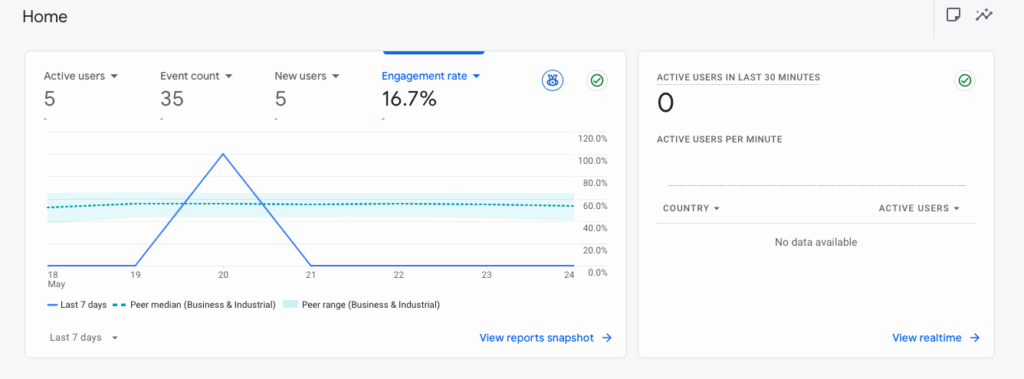Toggle Peer range legend swatch
Image resolution: width=1024 pixels, height=379 pixels.
coord(291,305)
